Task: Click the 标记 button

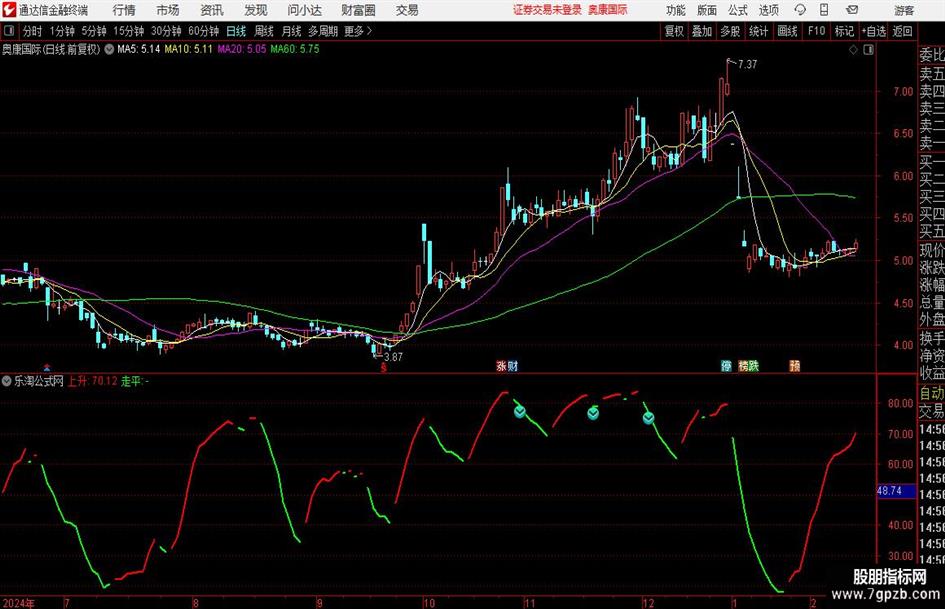Action: coord(844,31)
